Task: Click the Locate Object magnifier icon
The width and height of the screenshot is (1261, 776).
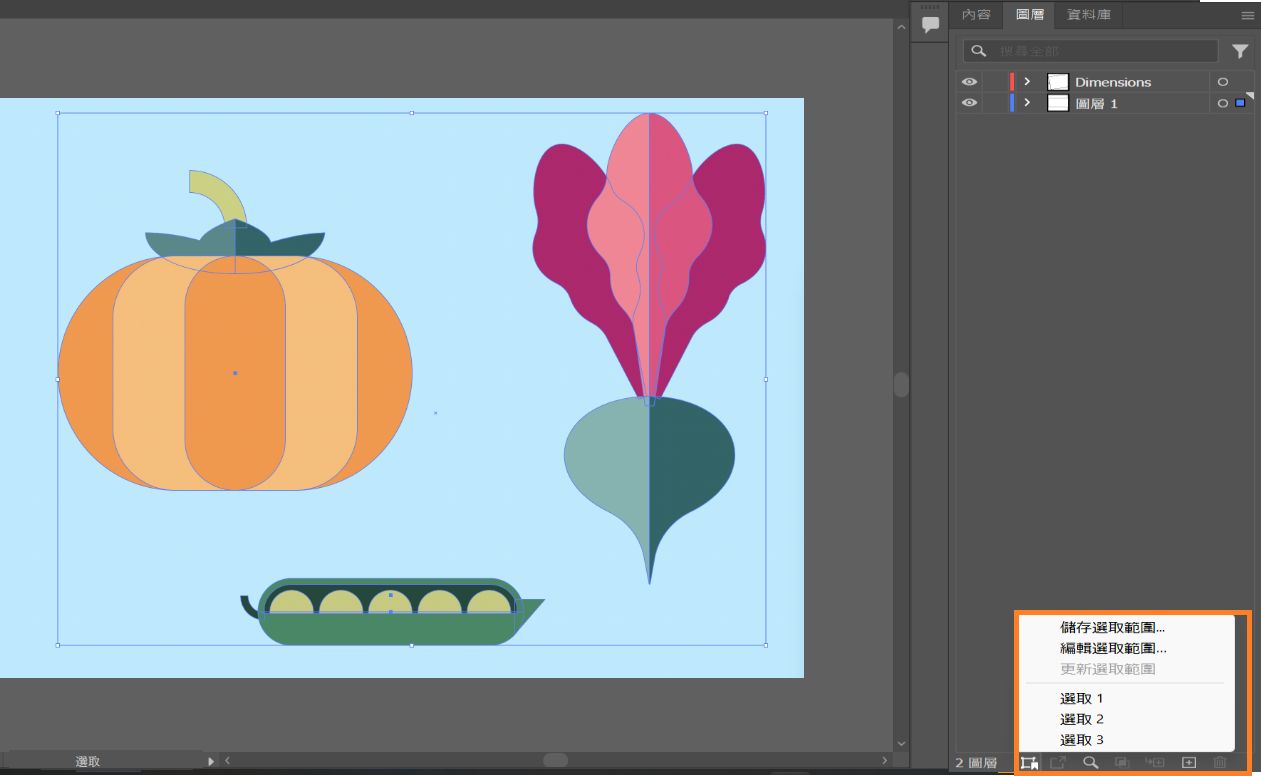Action: [x=1091, y=763]
